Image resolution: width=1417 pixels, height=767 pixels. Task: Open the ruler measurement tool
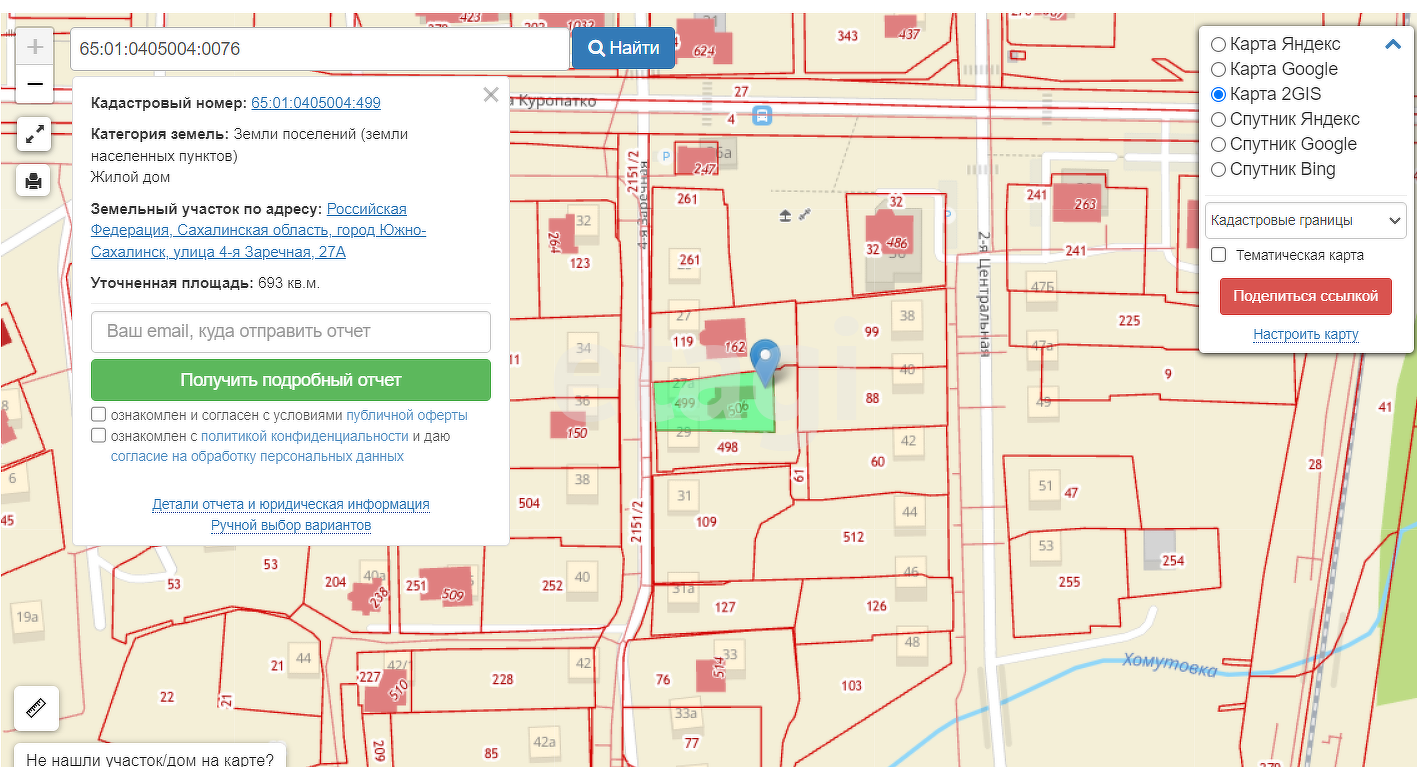37,709
